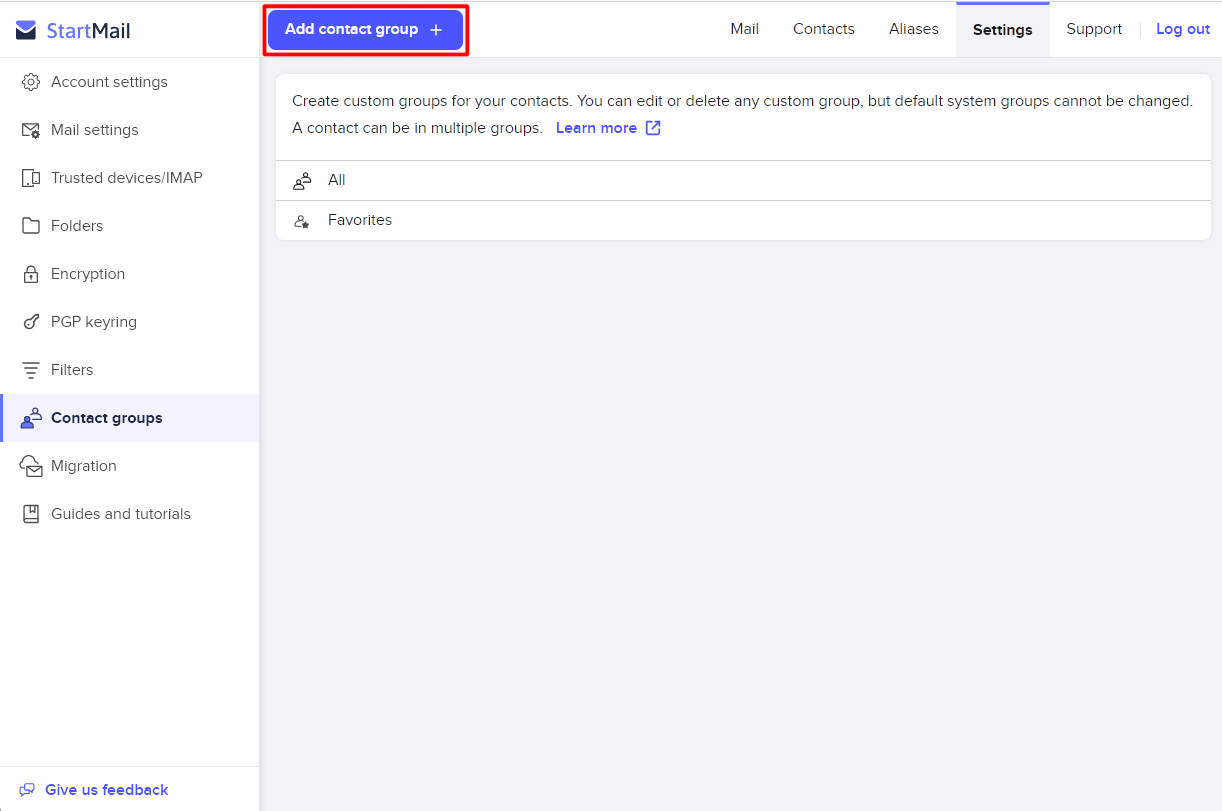Select the All contact group row
This screenshot has width=1222, height=811.
pos(743,181)
